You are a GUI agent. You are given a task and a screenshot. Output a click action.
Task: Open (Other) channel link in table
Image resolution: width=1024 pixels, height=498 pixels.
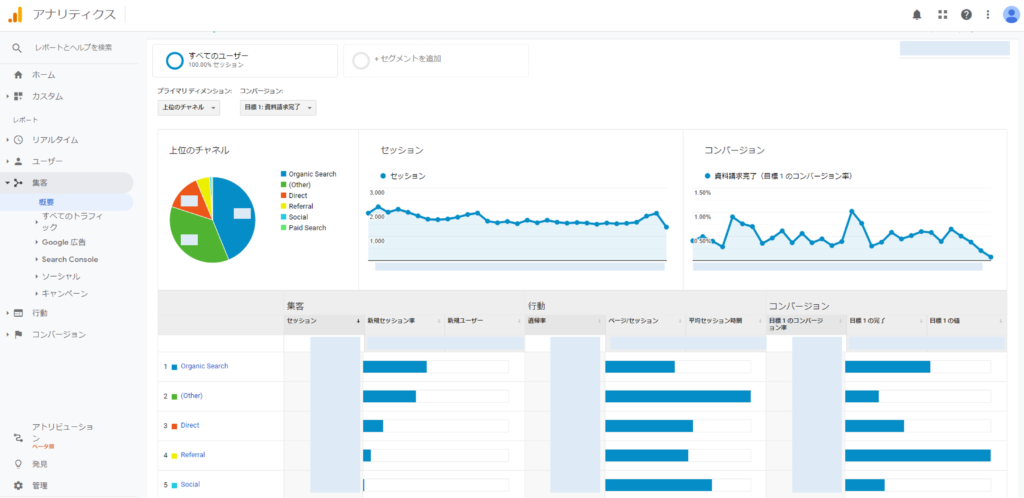click(191, 396)
